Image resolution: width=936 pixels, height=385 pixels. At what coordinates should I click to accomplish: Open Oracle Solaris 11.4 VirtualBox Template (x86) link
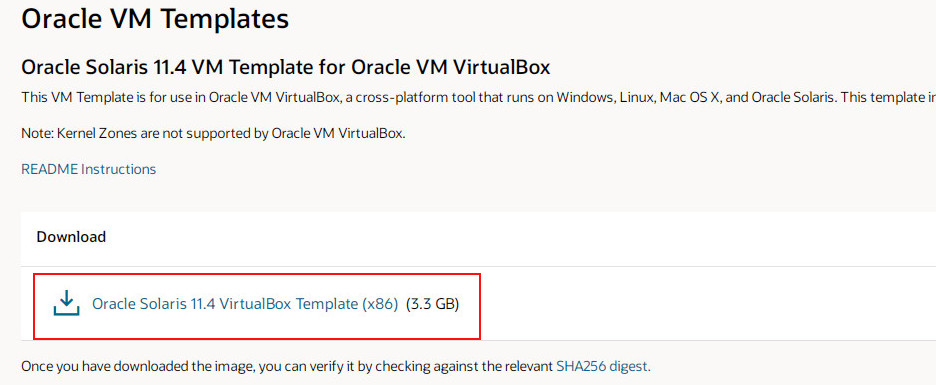(x=245, y=304)
